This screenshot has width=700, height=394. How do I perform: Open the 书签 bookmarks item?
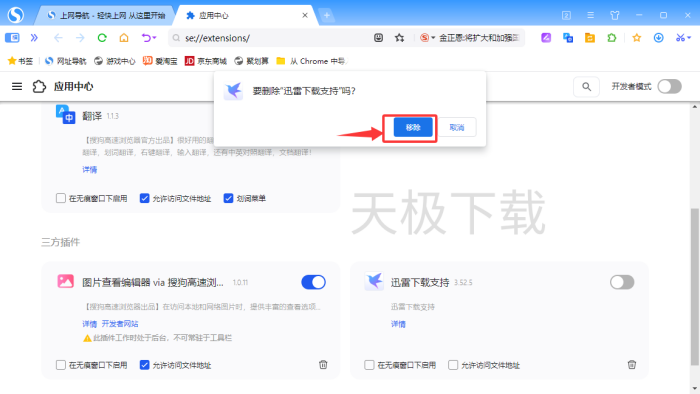[x=20, y=61]
